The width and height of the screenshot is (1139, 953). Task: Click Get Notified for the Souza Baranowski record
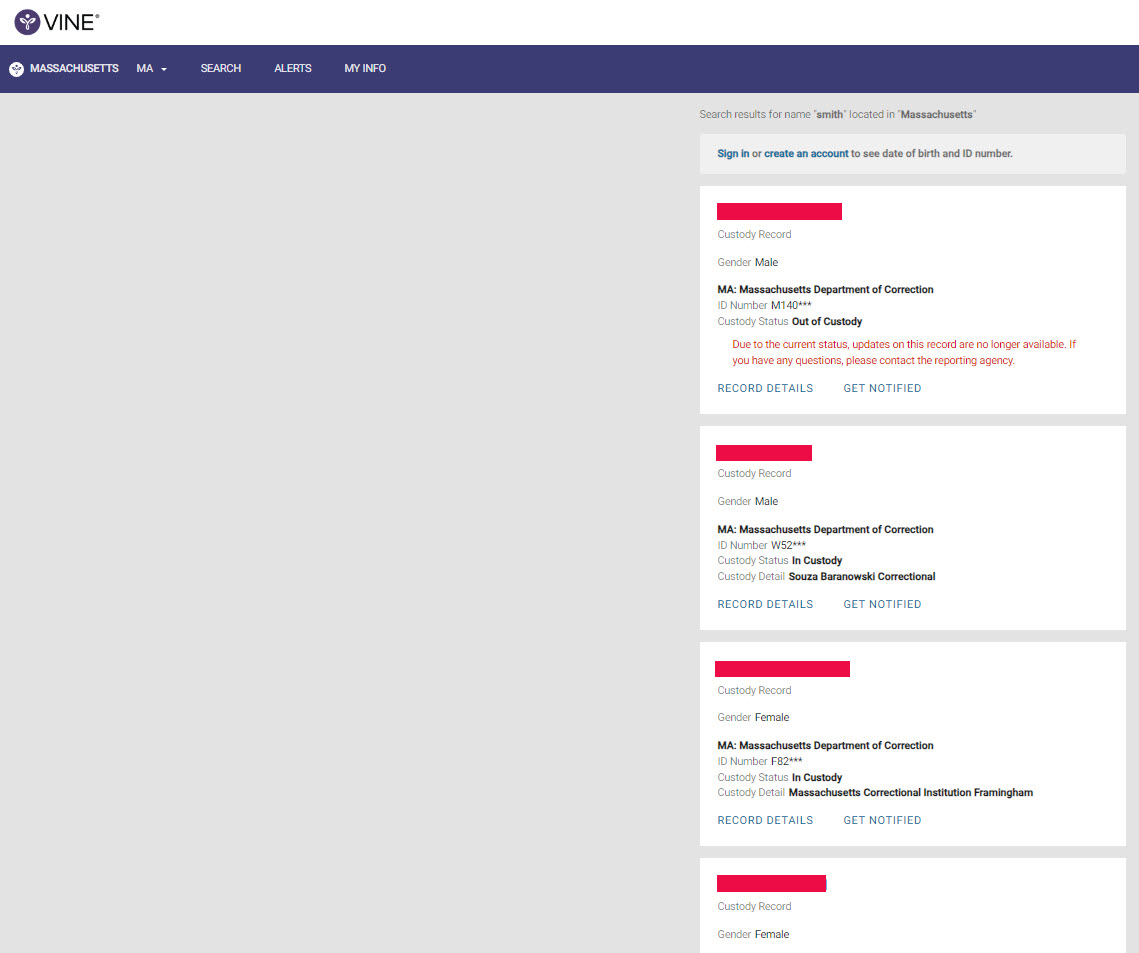pyautogui.click(x=882, y=604)
